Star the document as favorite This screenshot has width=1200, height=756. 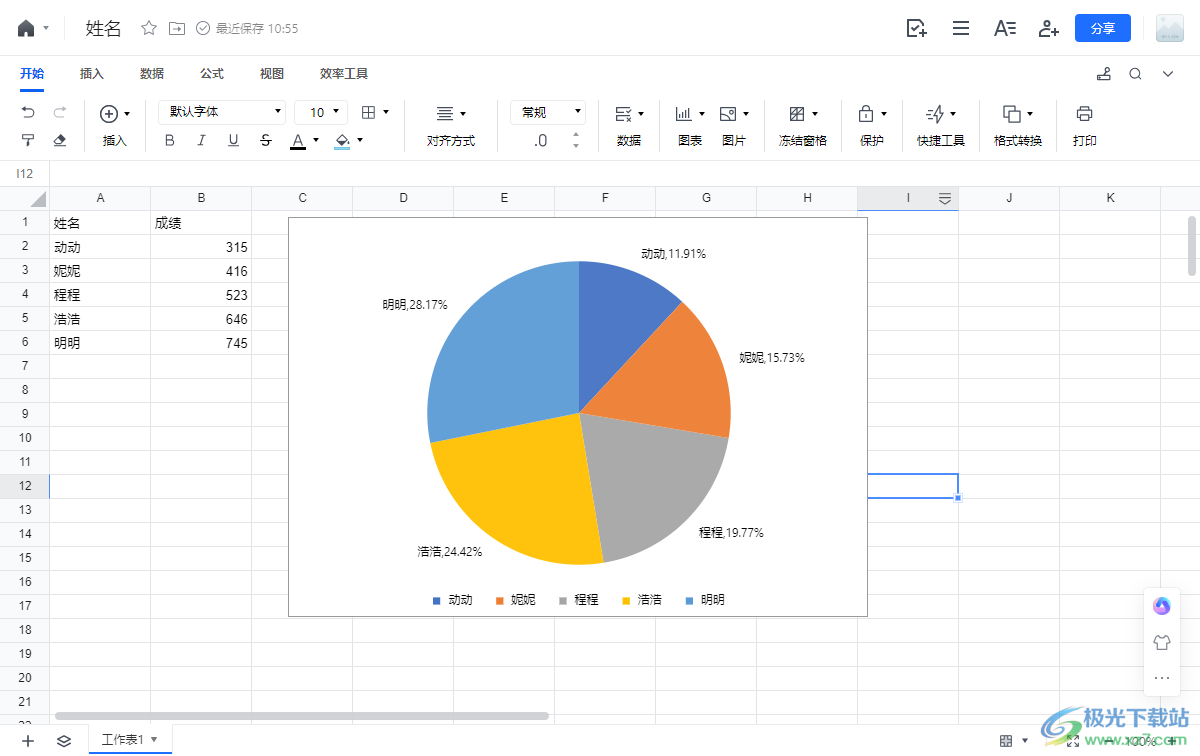(149, 28)
